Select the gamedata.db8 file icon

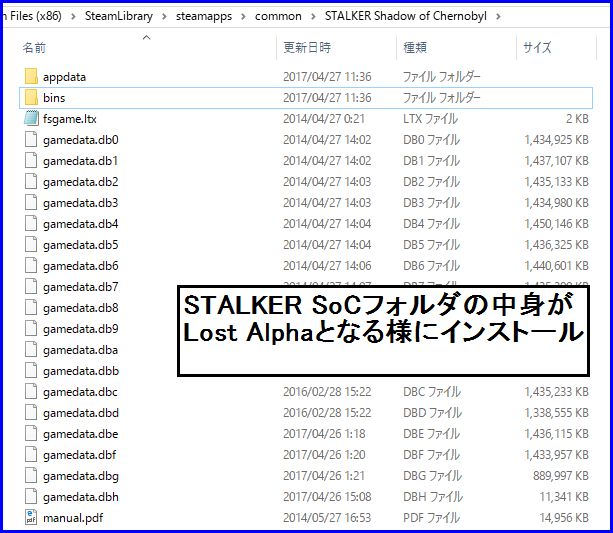[x=31, y=308]
